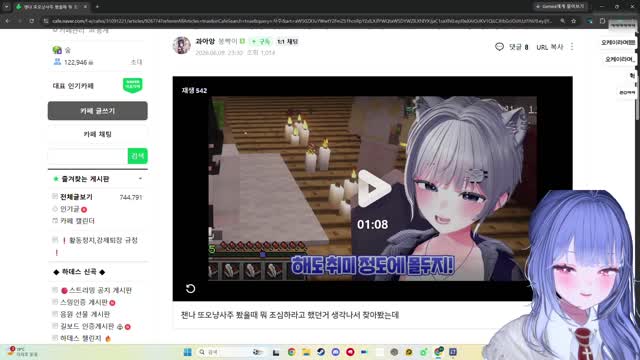Open 스밍인증 게시판
This screenshot has width=640, height=360.
(84, 302)
